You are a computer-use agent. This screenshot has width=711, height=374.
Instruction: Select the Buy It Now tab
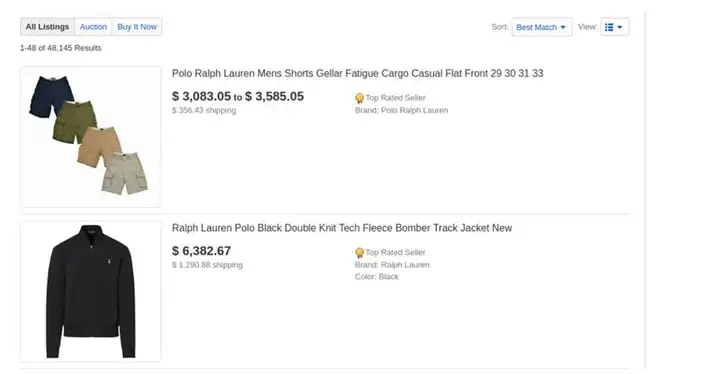(x=137, y=27)
